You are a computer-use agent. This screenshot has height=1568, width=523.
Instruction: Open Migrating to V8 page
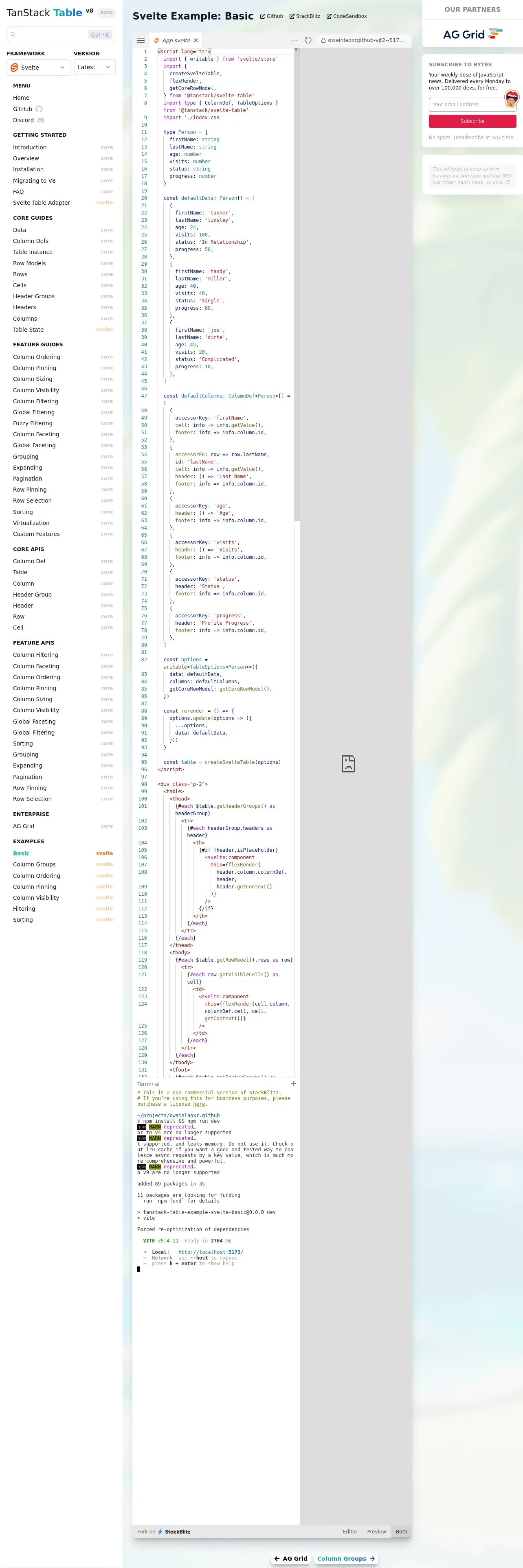click(63, 181)
